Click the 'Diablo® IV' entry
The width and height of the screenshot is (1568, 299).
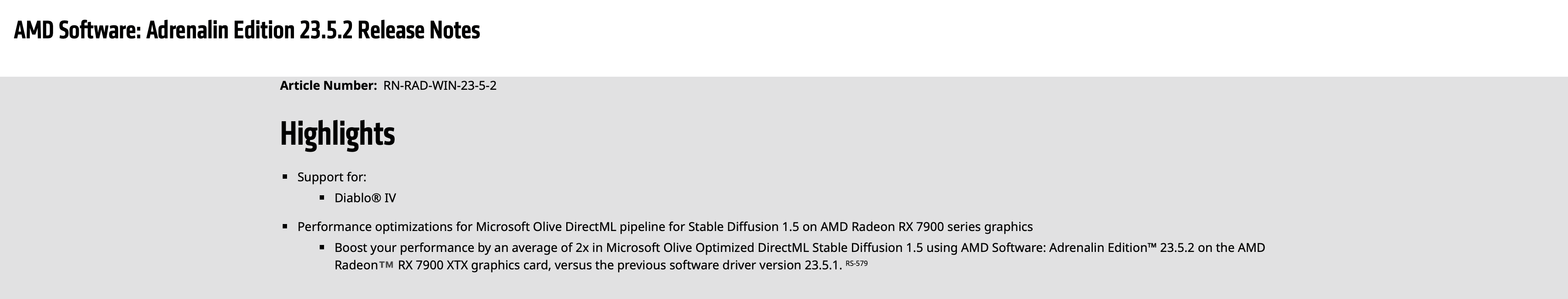coord(365,198)
